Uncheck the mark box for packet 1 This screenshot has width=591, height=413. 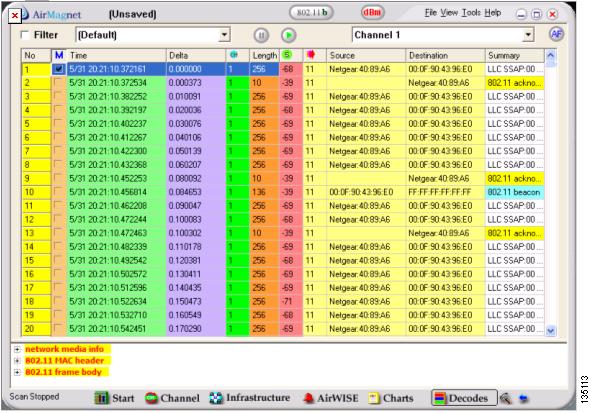point(59,69)
